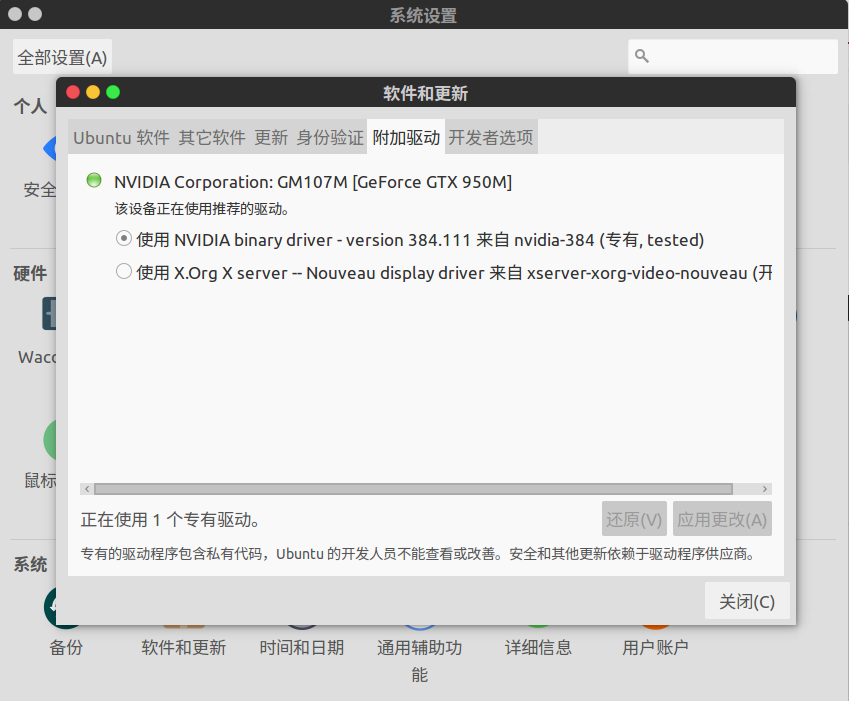
Task: Click the 硬件 section heading
Action: point(30,273)
